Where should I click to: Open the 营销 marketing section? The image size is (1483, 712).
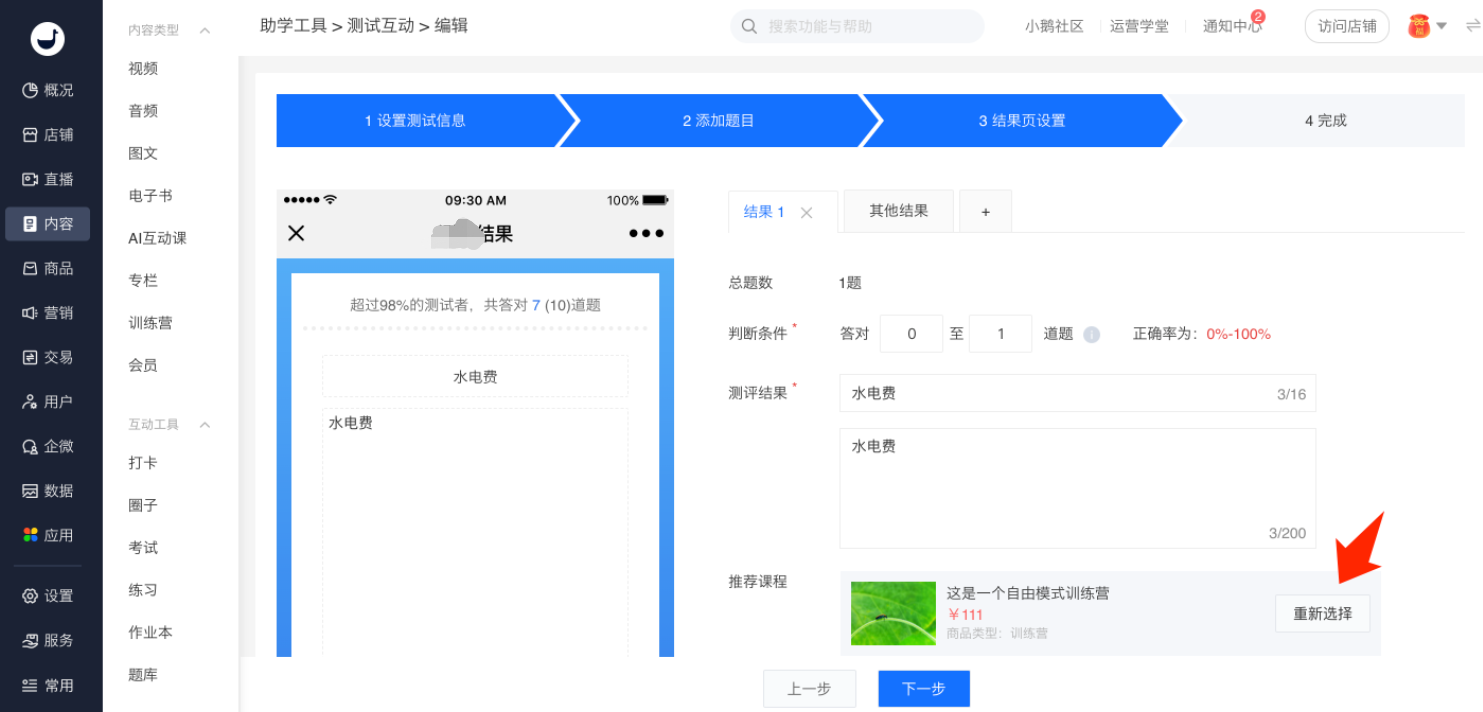[48, 313]
